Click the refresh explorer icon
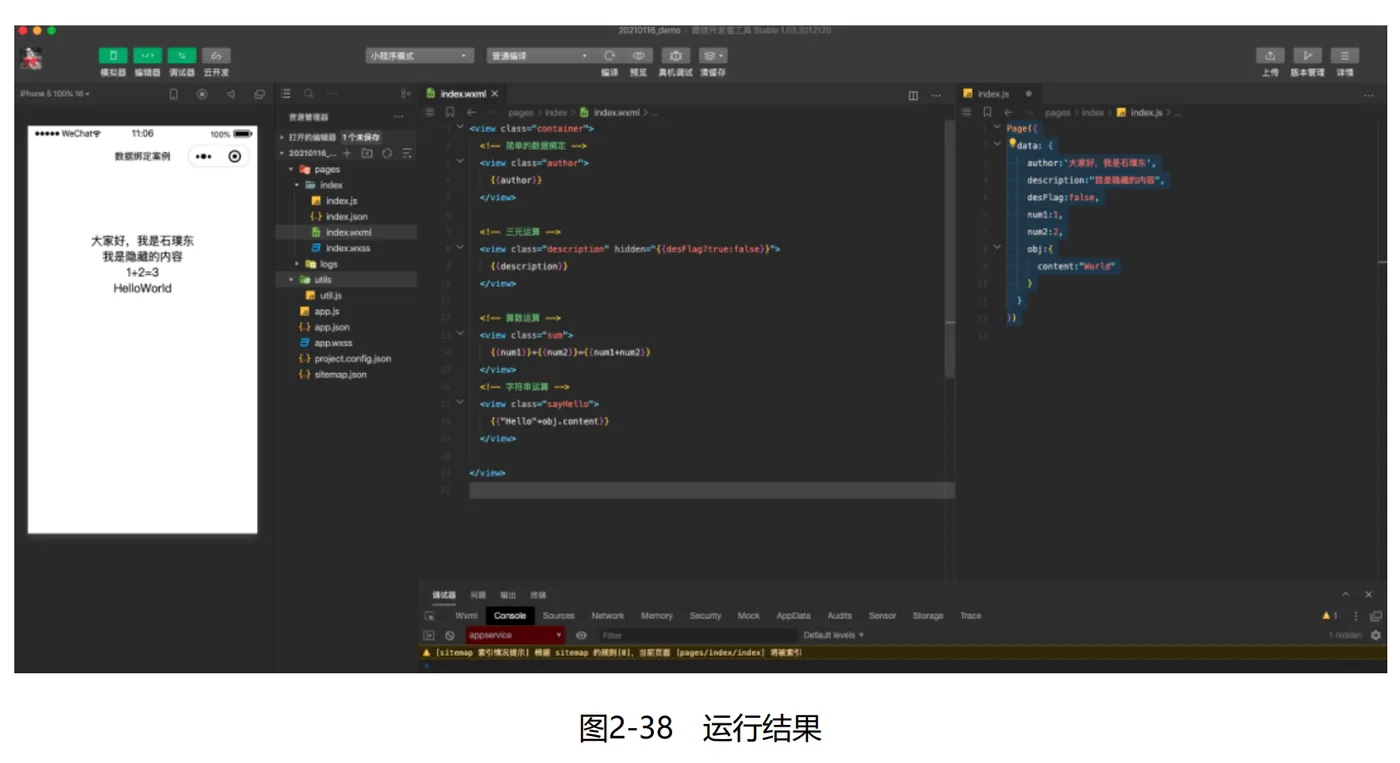 pyautogui.click(x=387, y=154)
